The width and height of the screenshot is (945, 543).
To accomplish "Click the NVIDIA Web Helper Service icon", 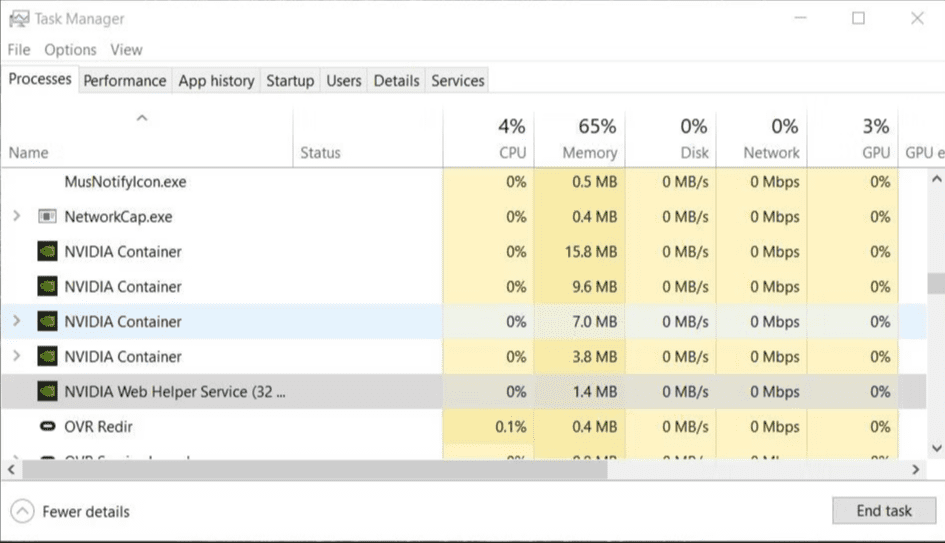I will point(47,392).
